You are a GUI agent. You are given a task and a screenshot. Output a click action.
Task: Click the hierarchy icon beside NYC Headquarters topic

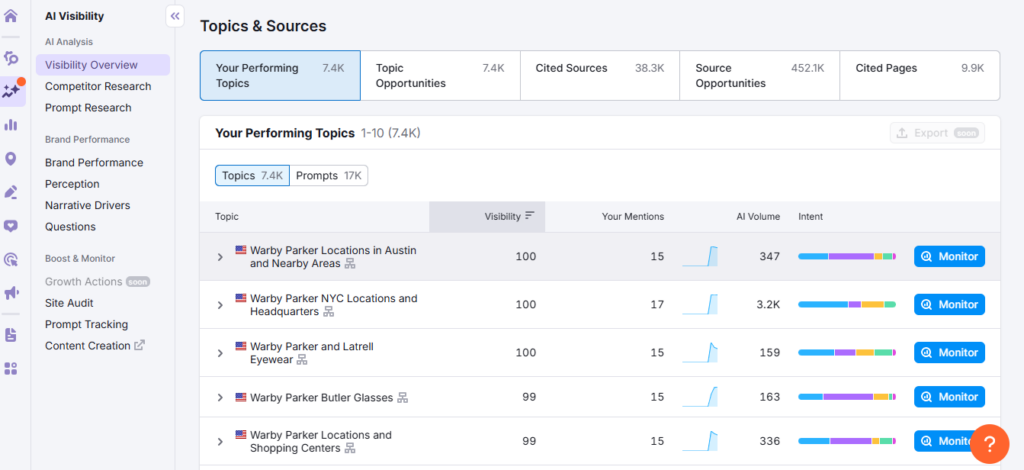point(328,312)
